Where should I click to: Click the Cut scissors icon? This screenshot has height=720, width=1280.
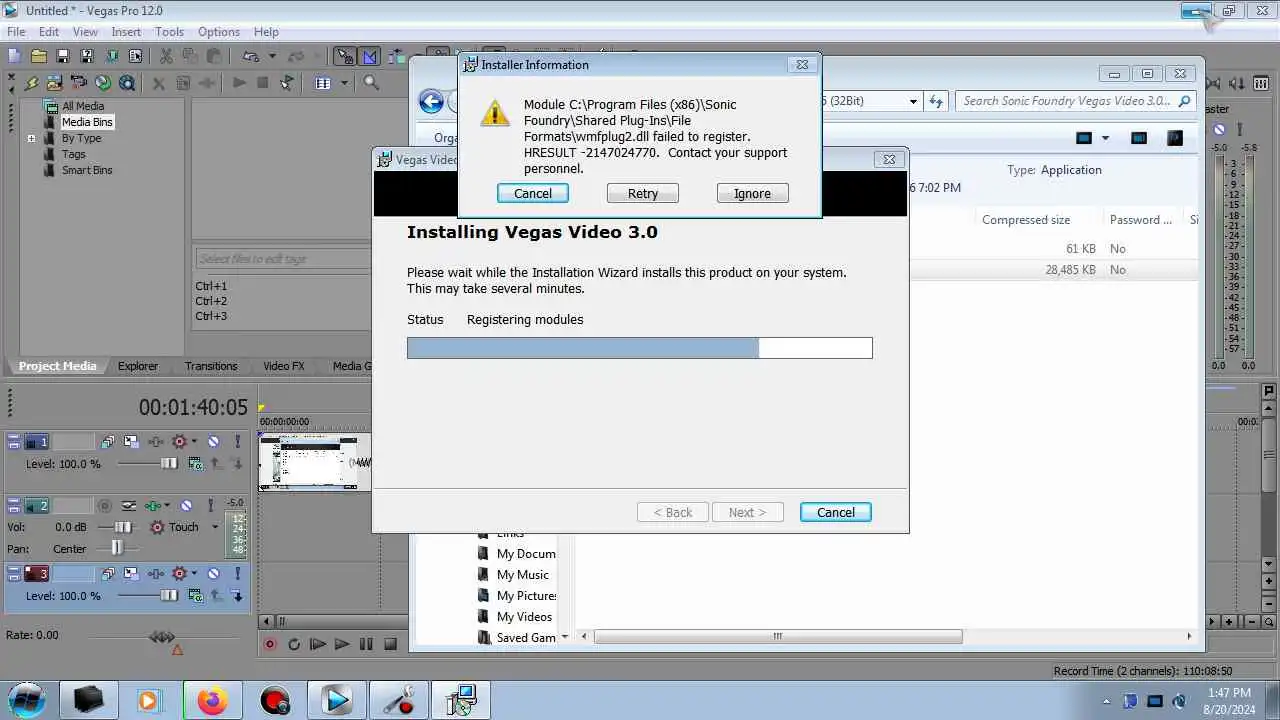pyautogui.click(x=166, y=56)
